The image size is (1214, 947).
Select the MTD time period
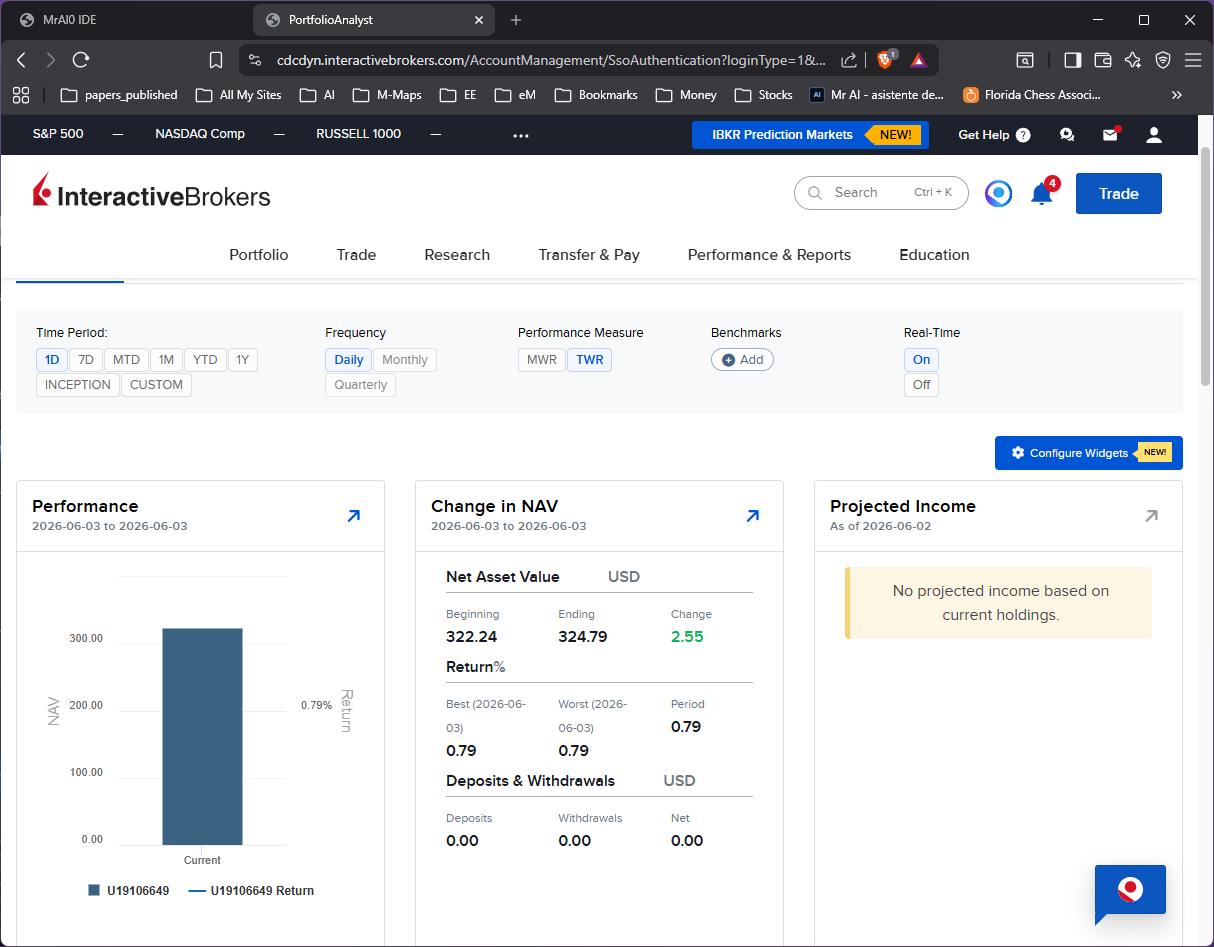coord(126,360)
